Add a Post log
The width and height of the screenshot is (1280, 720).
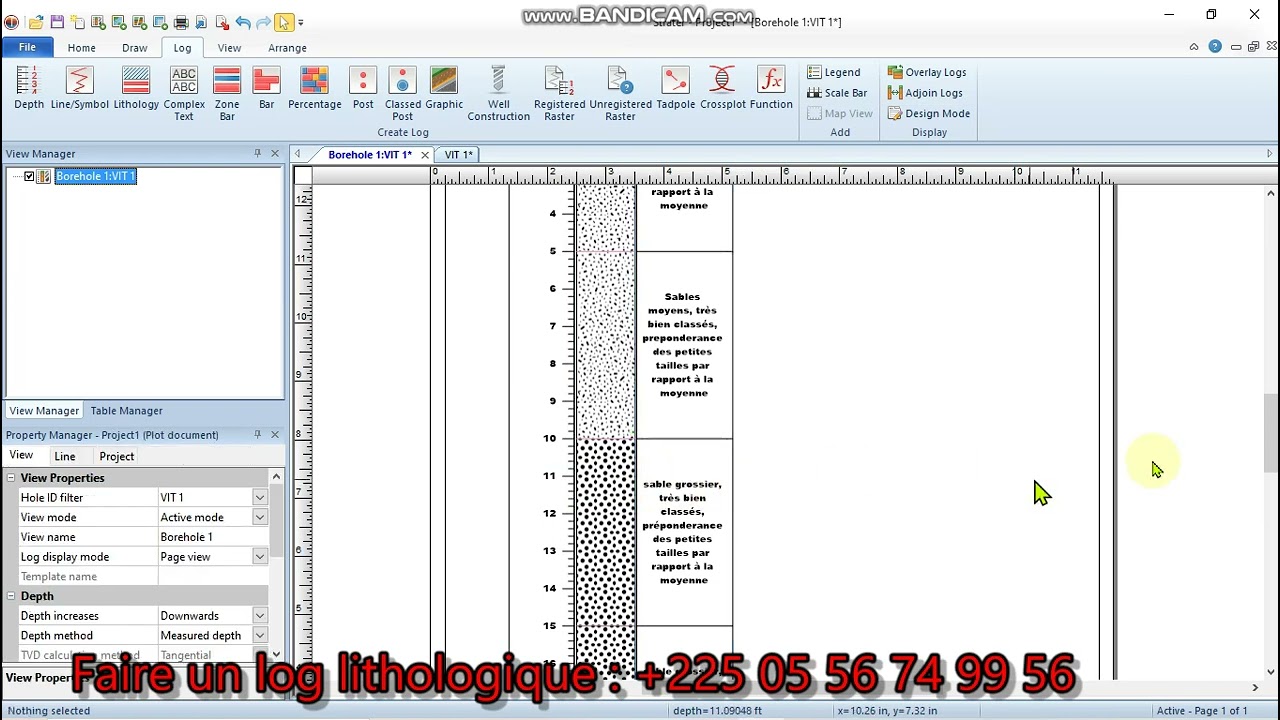[x=363, y=88]
